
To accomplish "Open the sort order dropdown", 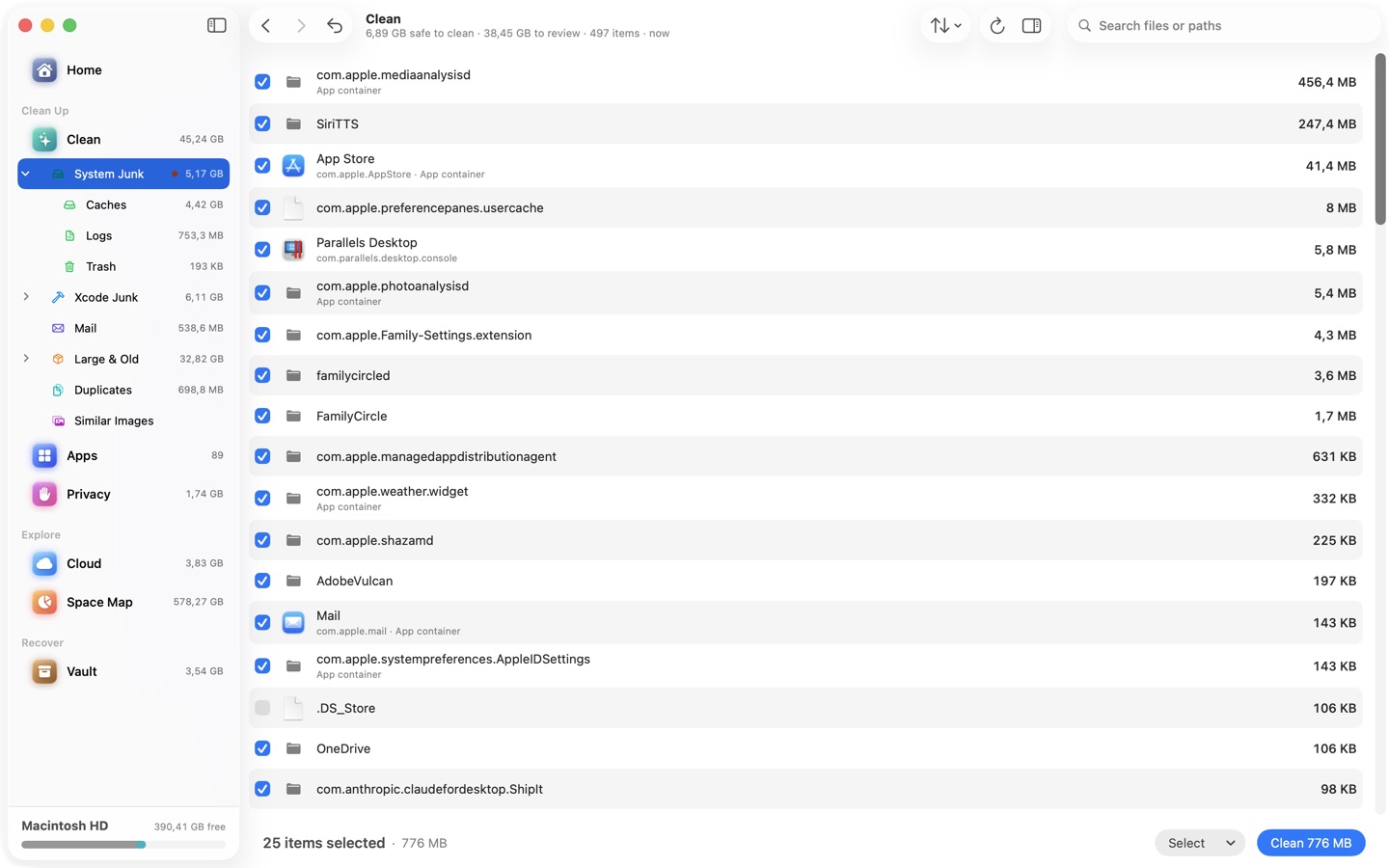I will point(945,26).
